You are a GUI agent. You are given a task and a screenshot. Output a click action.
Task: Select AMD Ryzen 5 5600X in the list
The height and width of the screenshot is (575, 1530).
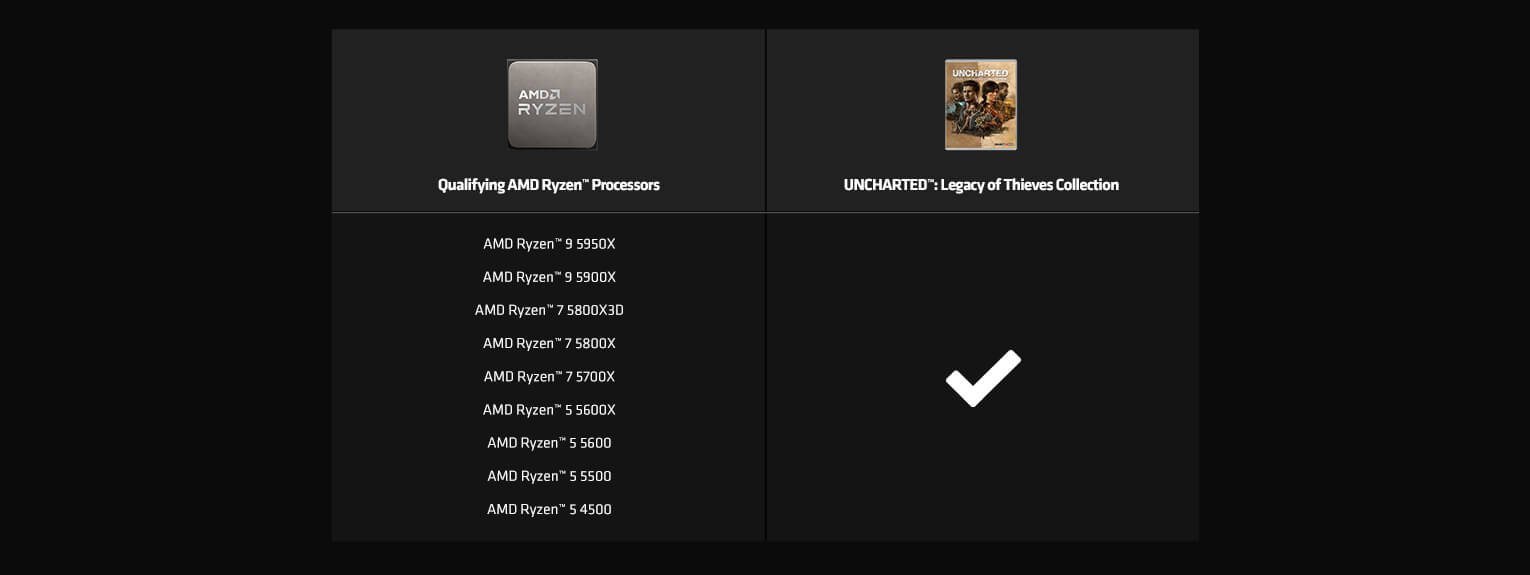pyautogui.click(x=549, y=410)
